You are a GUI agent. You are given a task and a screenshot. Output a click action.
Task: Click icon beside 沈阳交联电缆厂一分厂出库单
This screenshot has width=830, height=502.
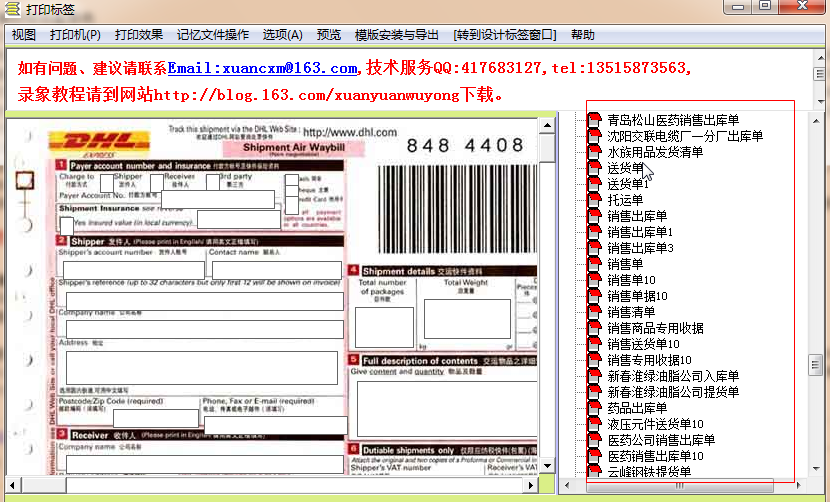(x=594, y=136)
